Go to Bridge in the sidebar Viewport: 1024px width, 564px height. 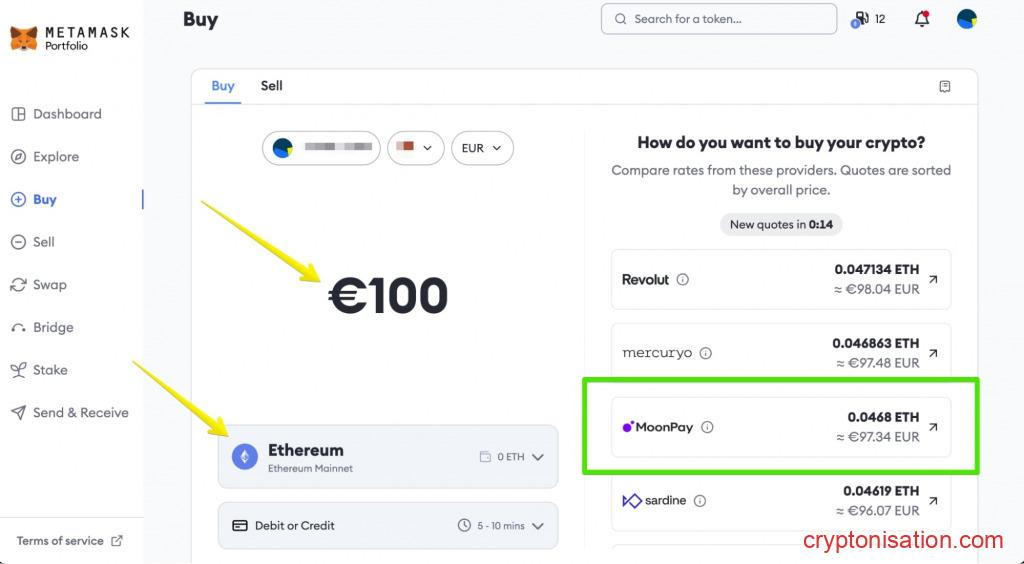click(x=52, y=328)
